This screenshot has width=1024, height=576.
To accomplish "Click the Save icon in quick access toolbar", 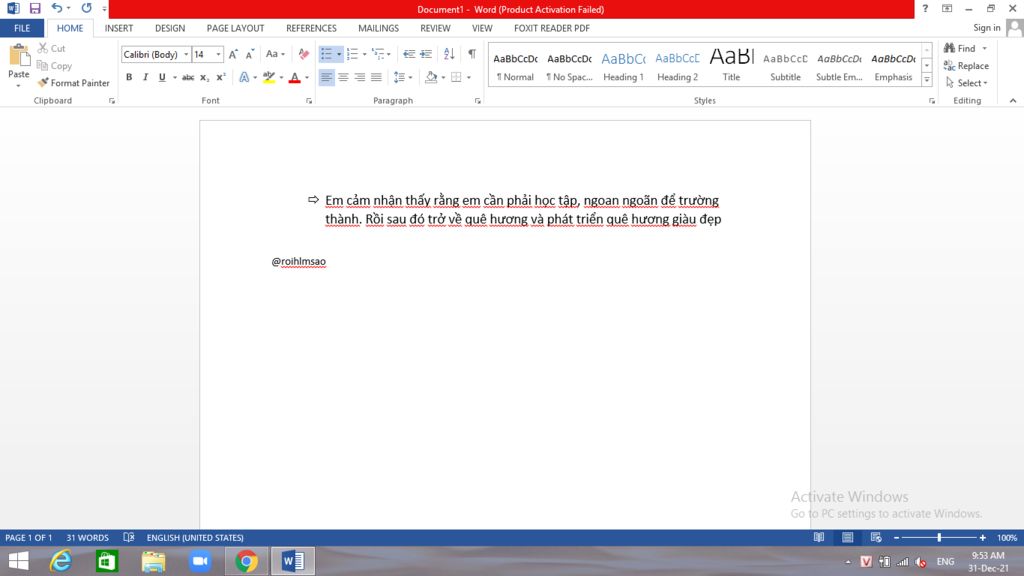I will [x=35, y=8].
